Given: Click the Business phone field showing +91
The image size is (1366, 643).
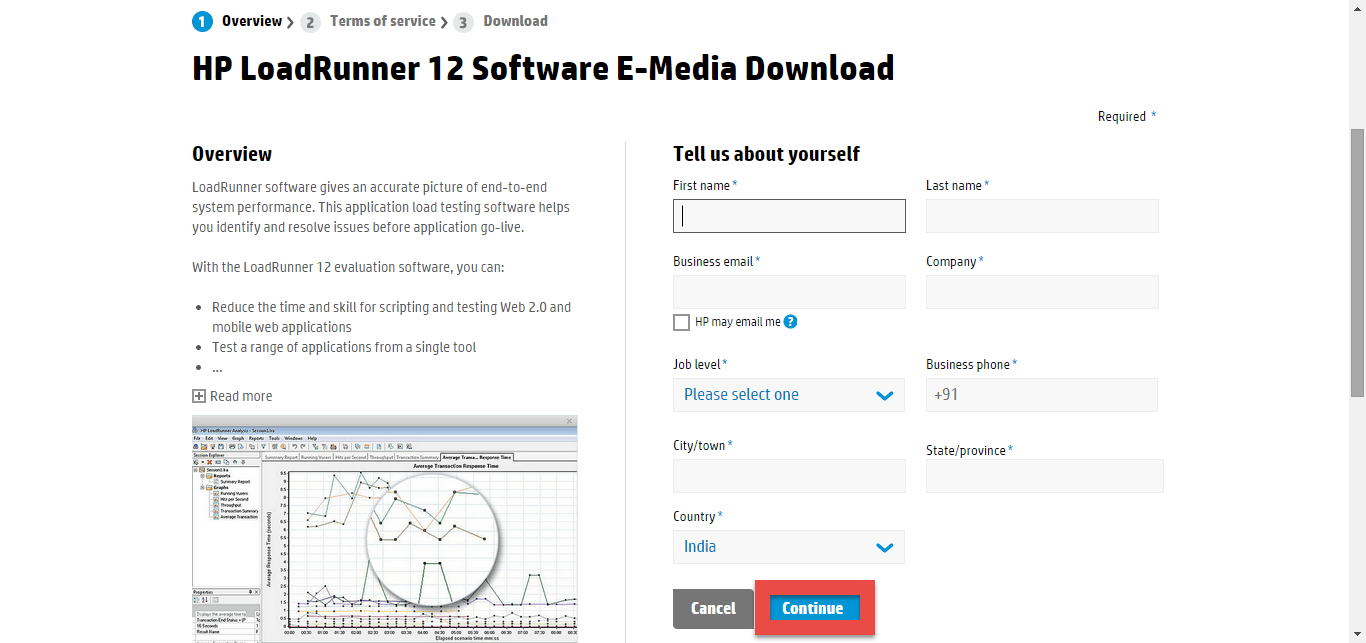Looking at the screenshot, I should click(1042, 395).
